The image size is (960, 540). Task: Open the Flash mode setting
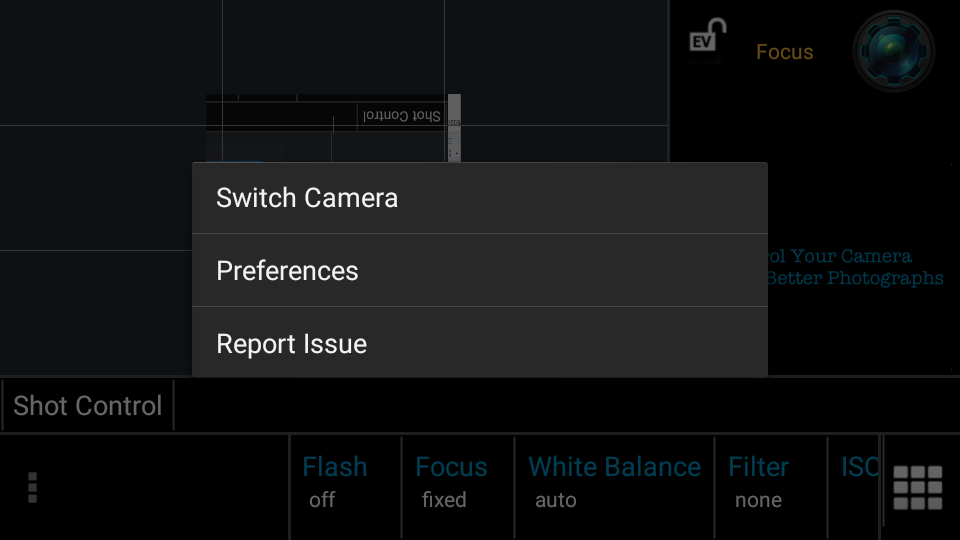pos(335,482)
